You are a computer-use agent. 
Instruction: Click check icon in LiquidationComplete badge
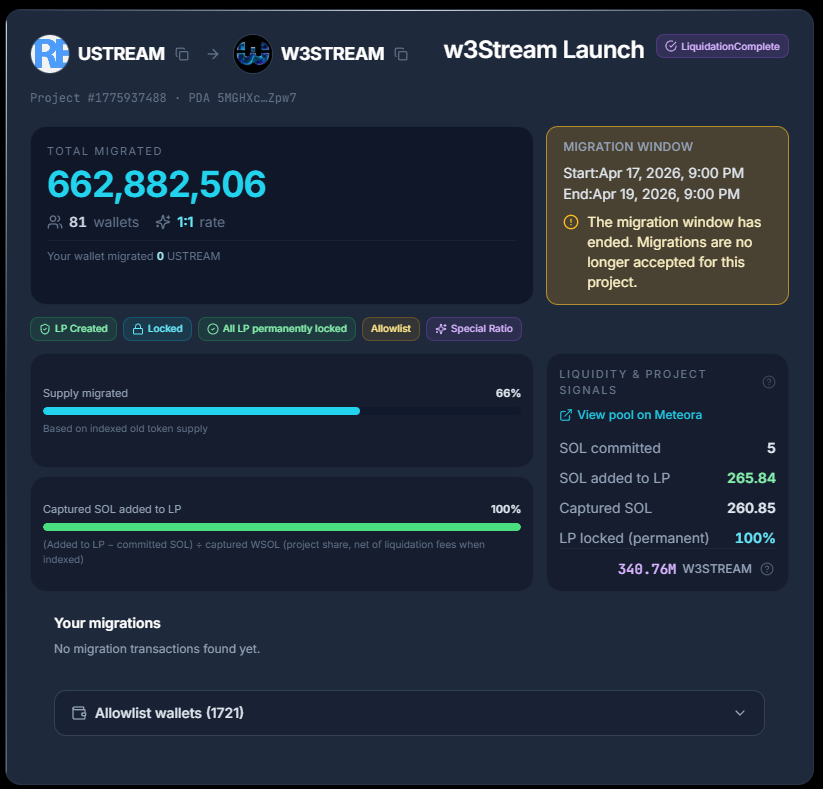[x=671, y=46]
